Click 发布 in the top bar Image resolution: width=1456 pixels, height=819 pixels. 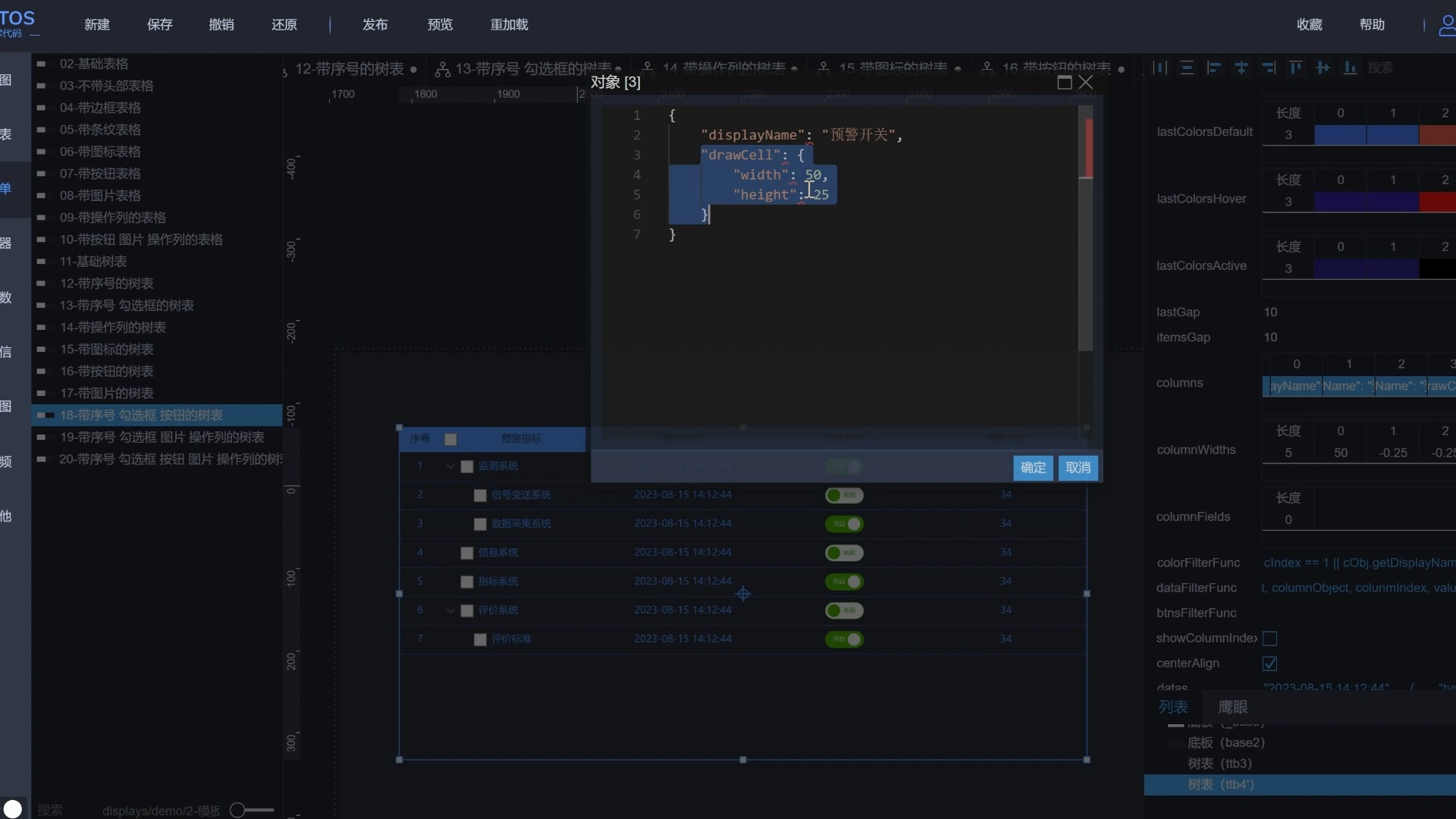tap(375, 25)
